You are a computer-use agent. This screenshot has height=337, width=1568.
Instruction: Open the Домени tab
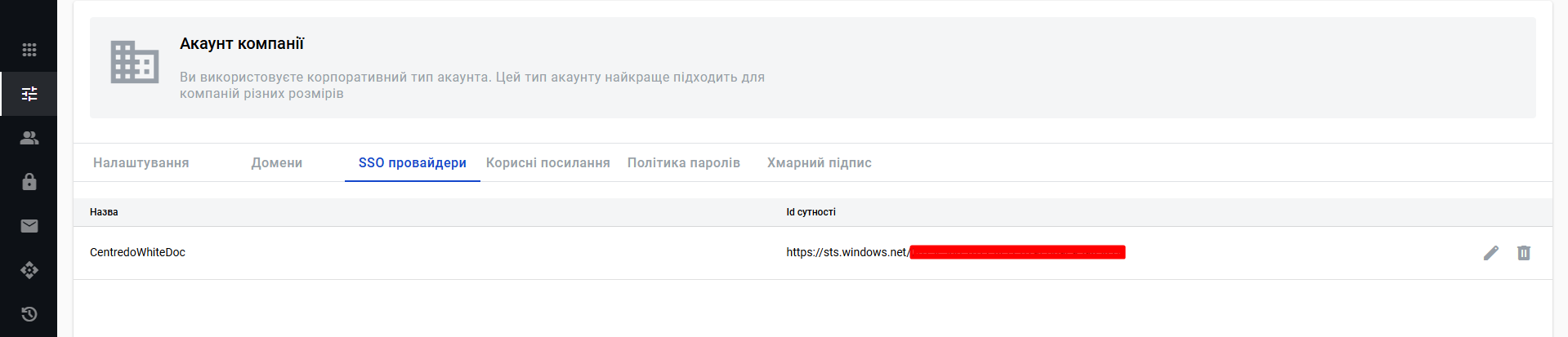[277, 163]
